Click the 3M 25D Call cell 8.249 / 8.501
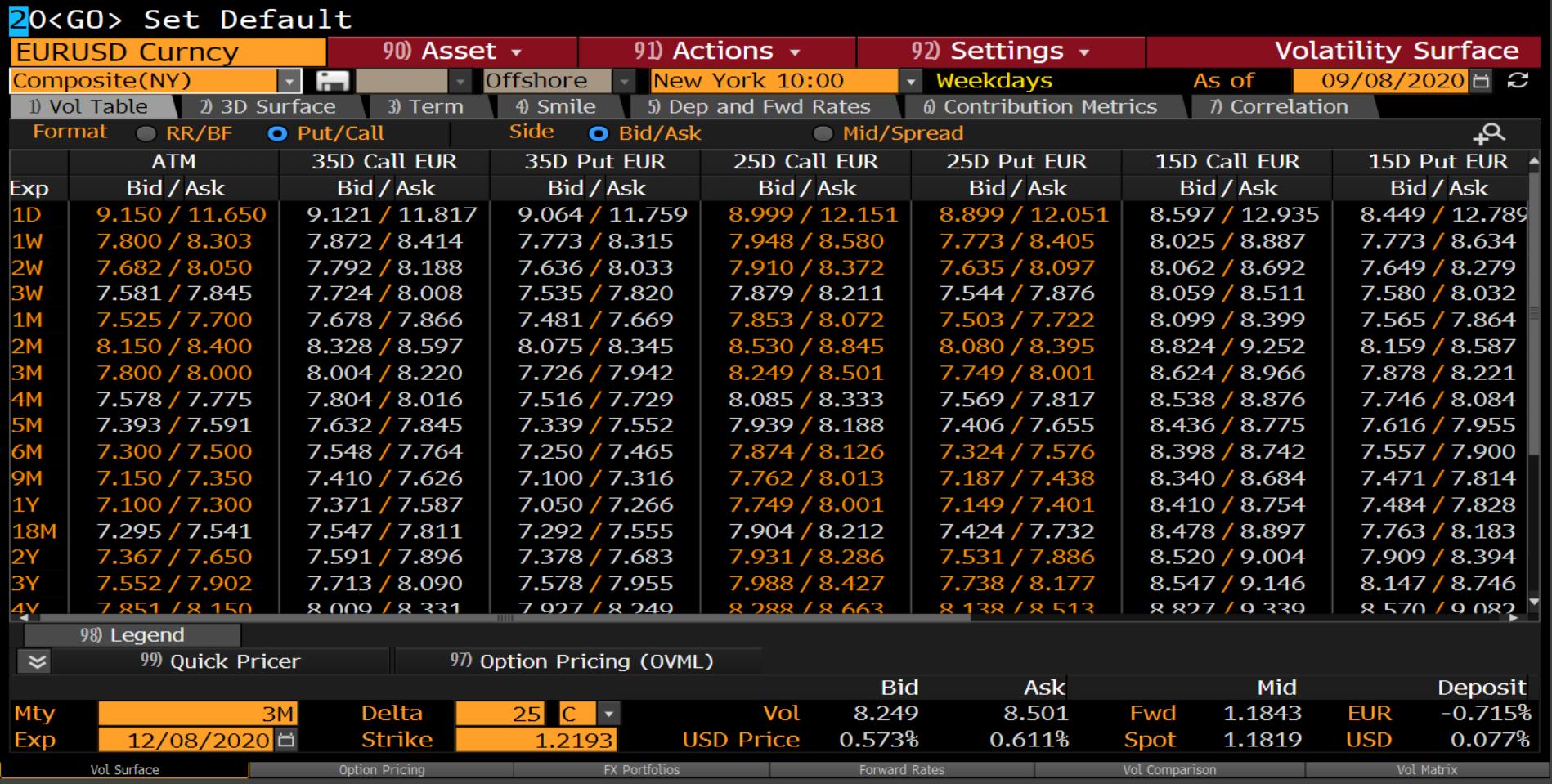 pos(806,373)
